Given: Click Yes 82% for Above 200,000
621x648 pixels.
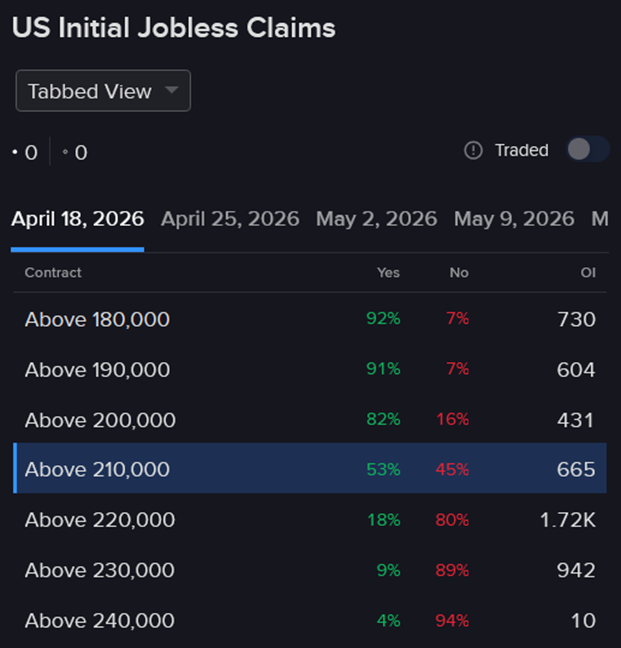Looking at the screenshot, I should coord(383,419).
